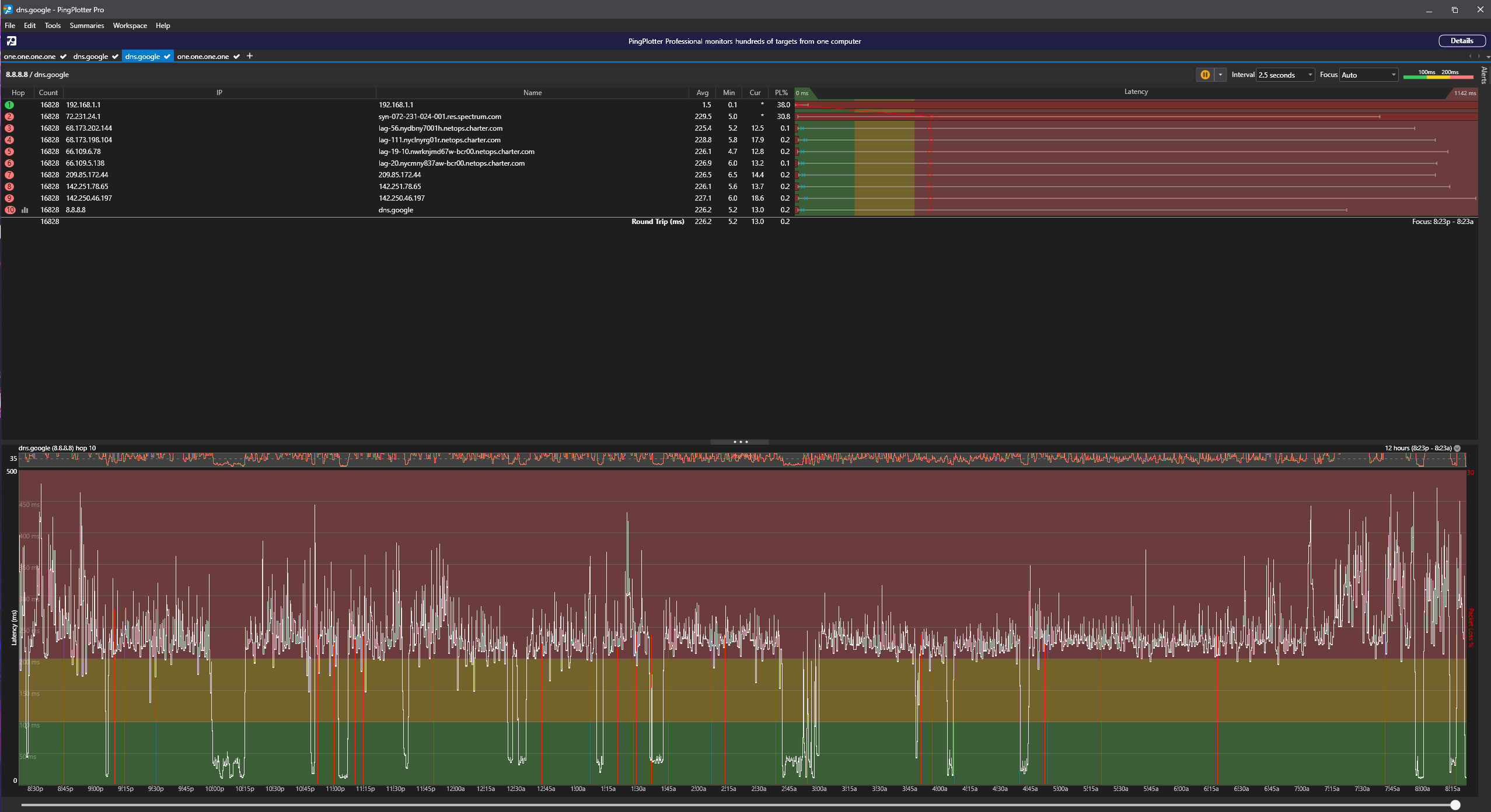The width and height of the screenshot is (1491, 812).
Task: Toggle the checkmark on the first one.one.one.one tab
Action: [63, 57]
